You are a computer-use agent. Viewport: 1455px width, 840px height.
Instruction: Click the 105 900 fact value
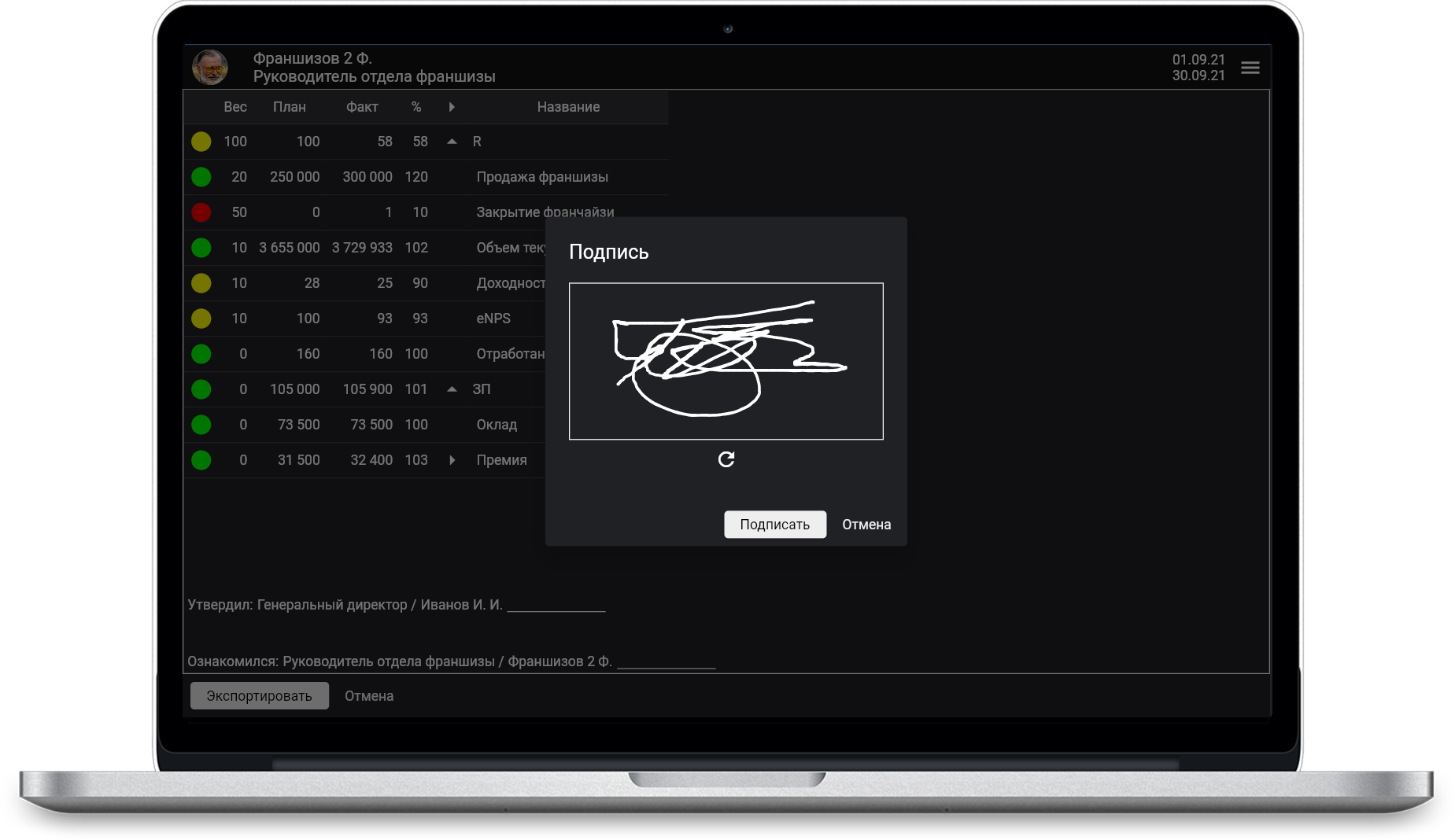tap(367, 389)
